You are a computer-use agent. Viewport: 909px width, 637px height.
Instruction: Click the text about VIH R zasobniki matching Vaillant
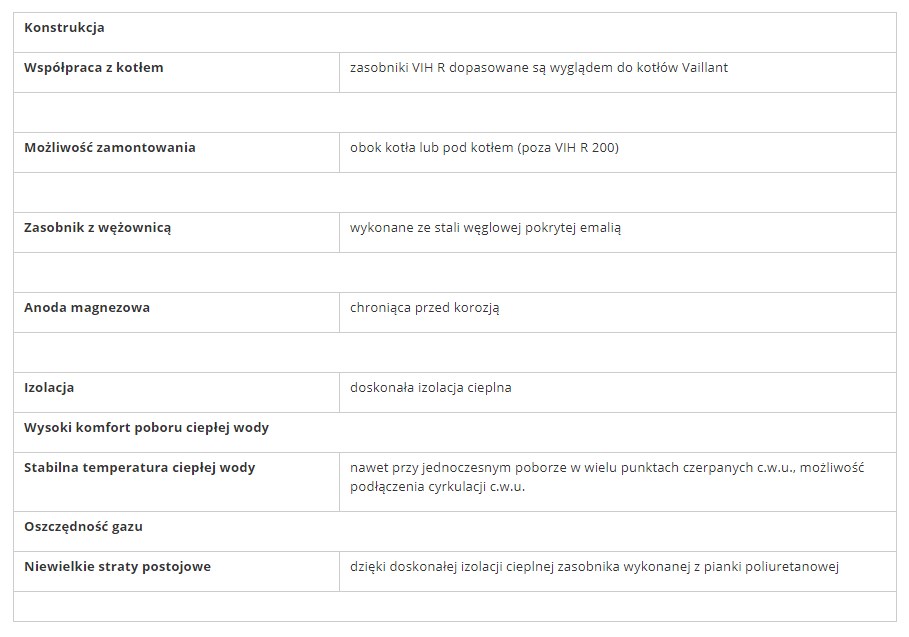[545, 68]
